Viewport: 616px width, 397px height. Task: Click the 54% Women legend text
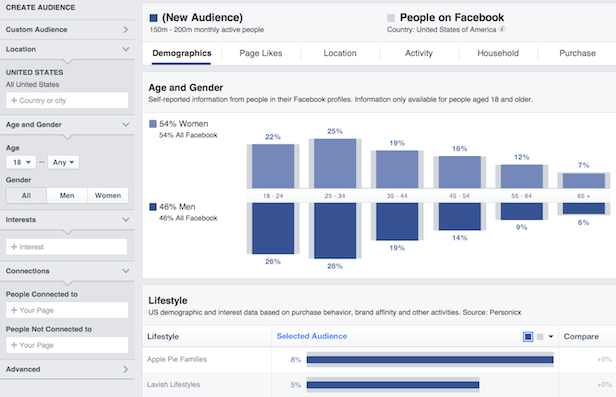[x=183, y=124]
